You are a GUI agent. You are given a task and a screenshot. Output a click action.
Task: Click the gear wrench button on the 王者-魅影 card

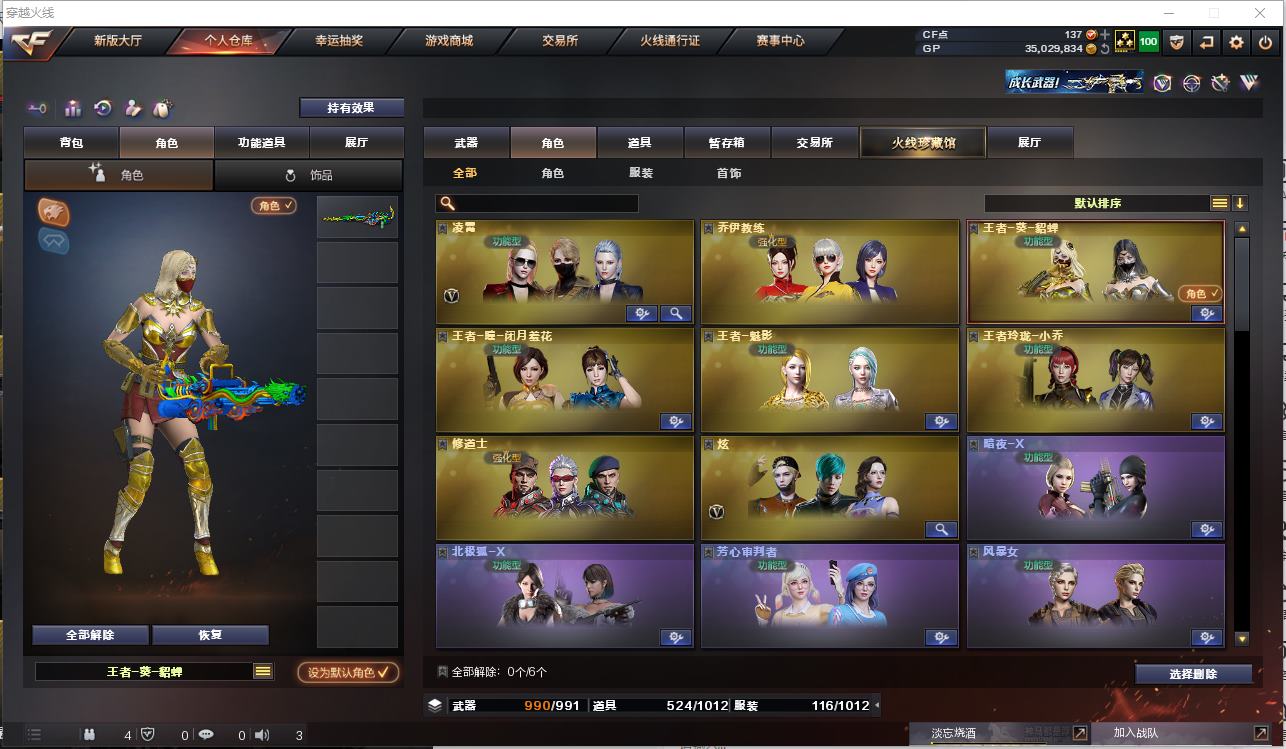[x=941, y=422]
